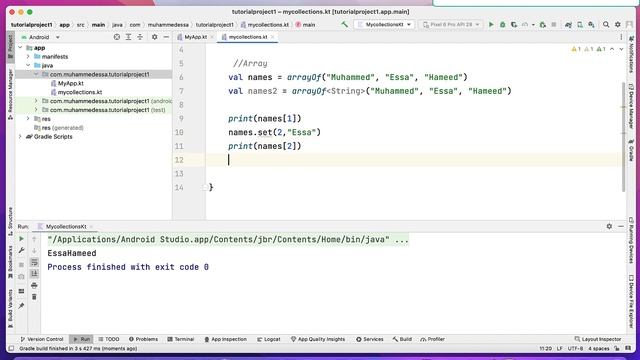Click the Stop icon in the main toolbar
Image resolution: width=640 pixels, height=360 pixels.
[554, 24]
